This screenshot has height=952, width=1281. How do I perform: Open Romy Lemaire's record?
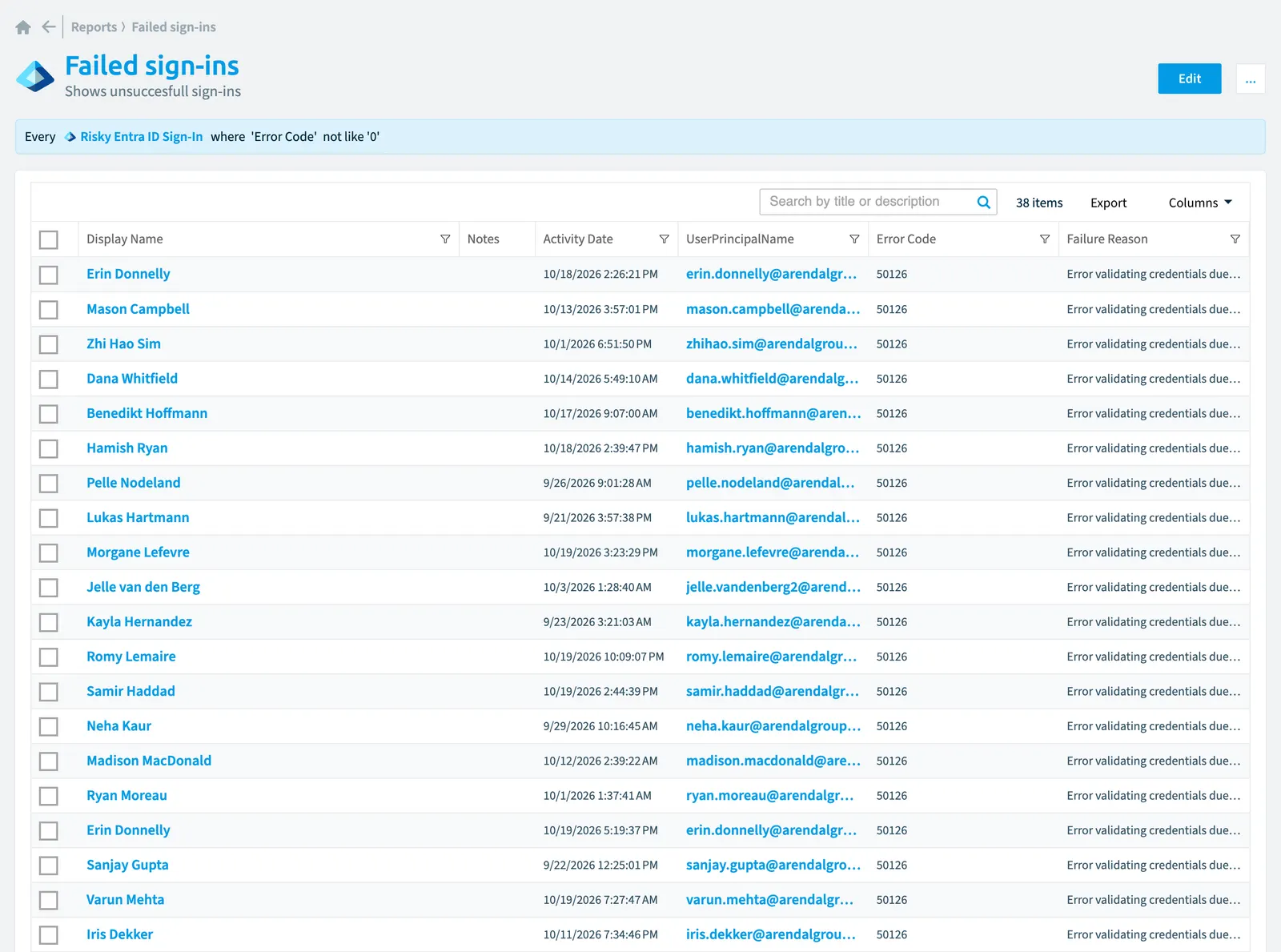[131, 657]
